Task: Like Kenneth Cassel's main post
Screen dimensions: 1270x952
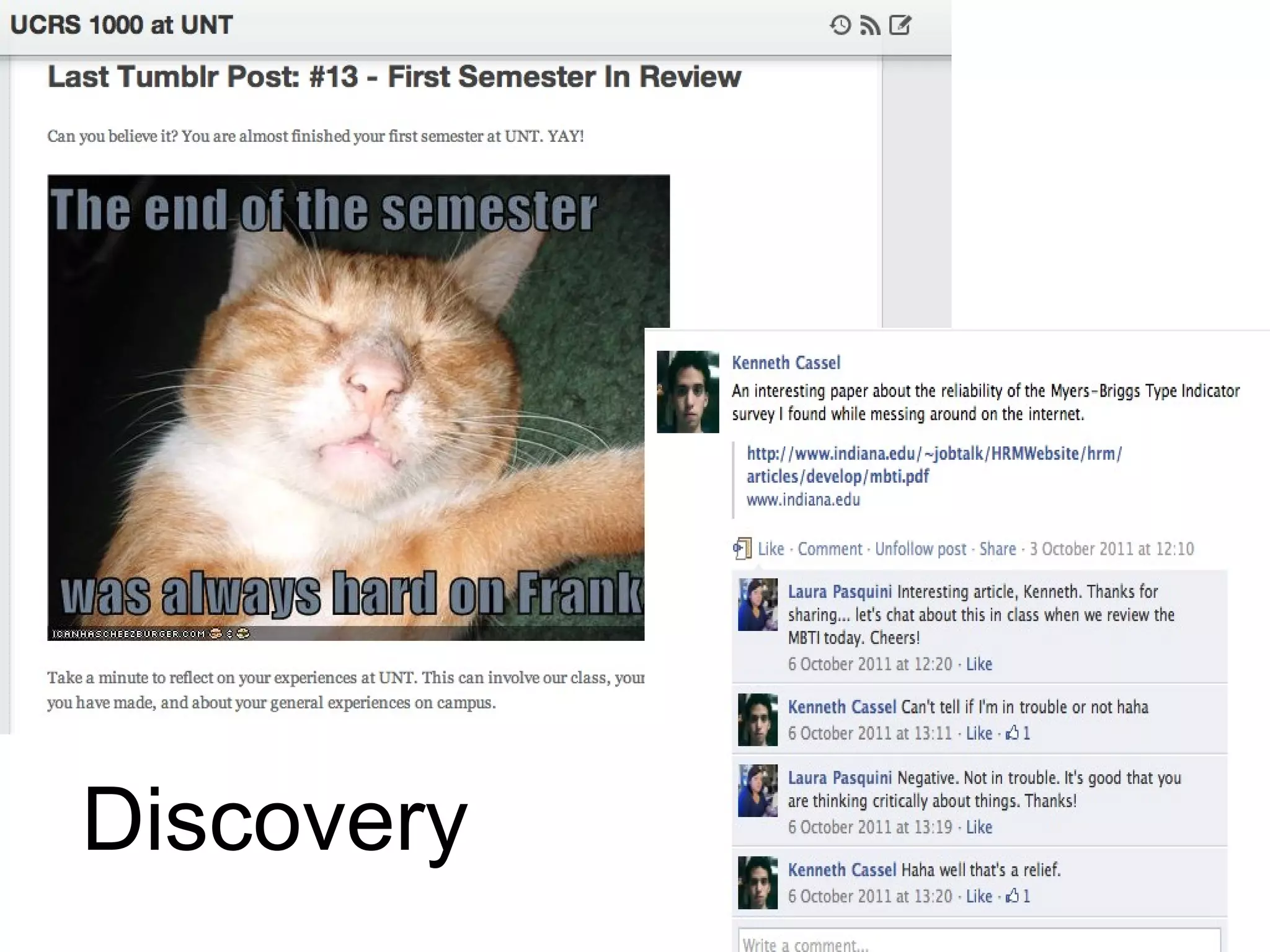Action: tap(771, 549)
